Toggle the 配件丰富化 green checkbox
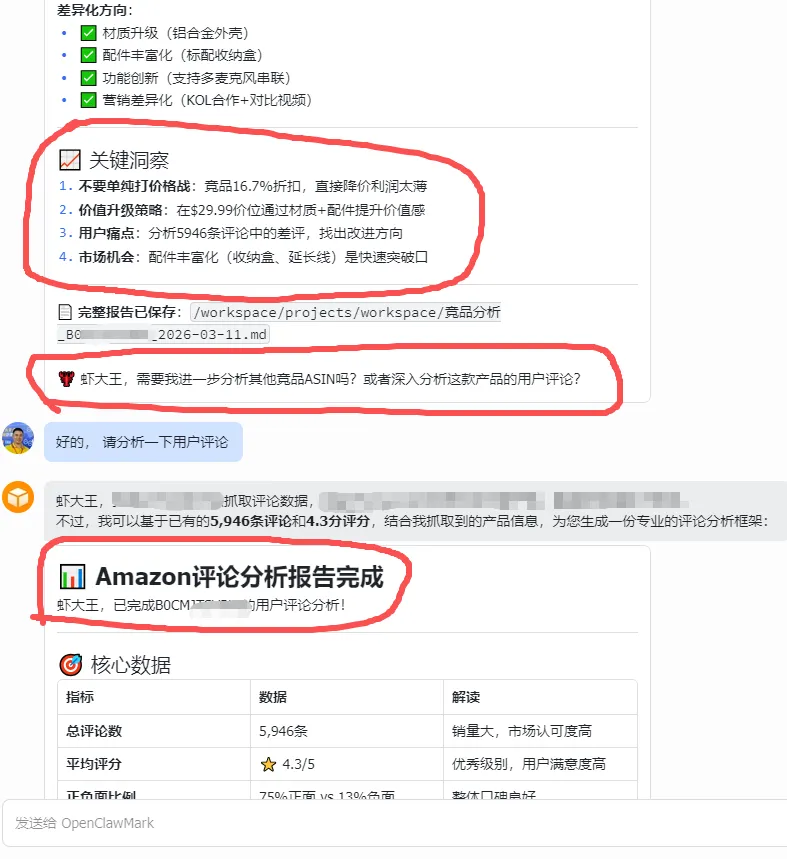787x859 pixels. point(88,55)
